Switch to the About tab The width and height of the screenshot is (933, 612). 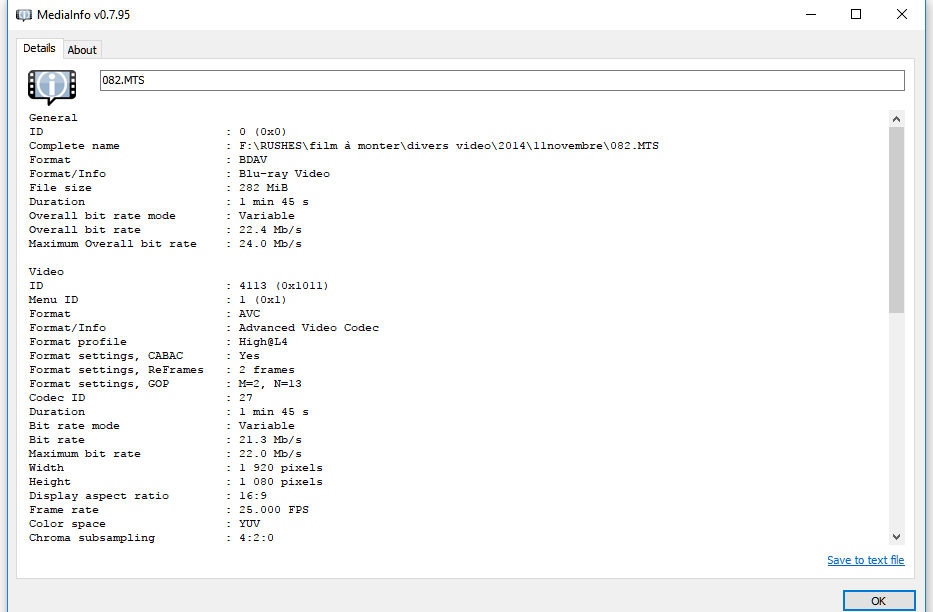tap(82, 50)
